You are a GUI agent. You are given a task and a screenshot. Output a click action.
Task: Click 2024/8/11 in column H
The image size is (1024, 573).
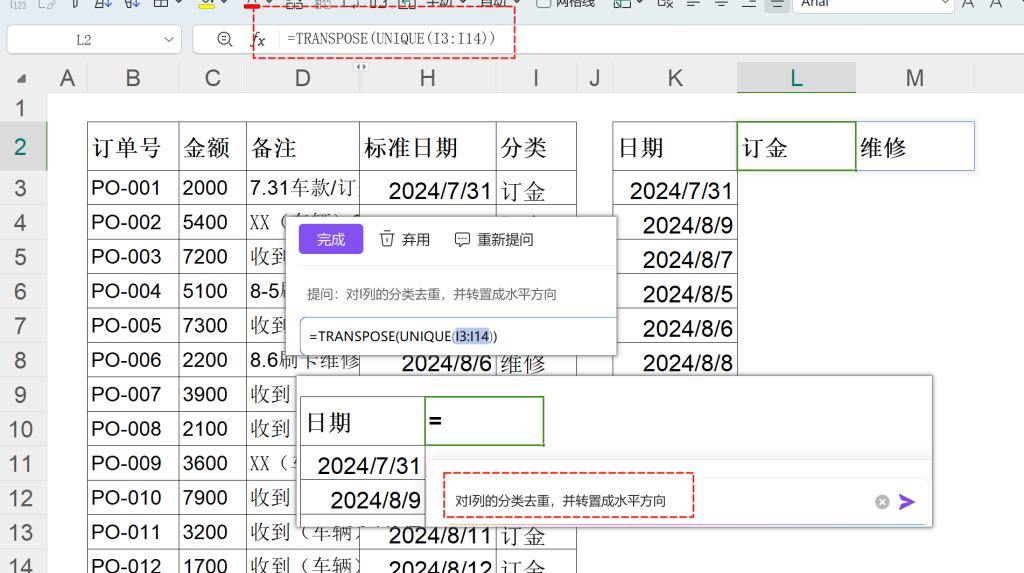click(428, 536)
